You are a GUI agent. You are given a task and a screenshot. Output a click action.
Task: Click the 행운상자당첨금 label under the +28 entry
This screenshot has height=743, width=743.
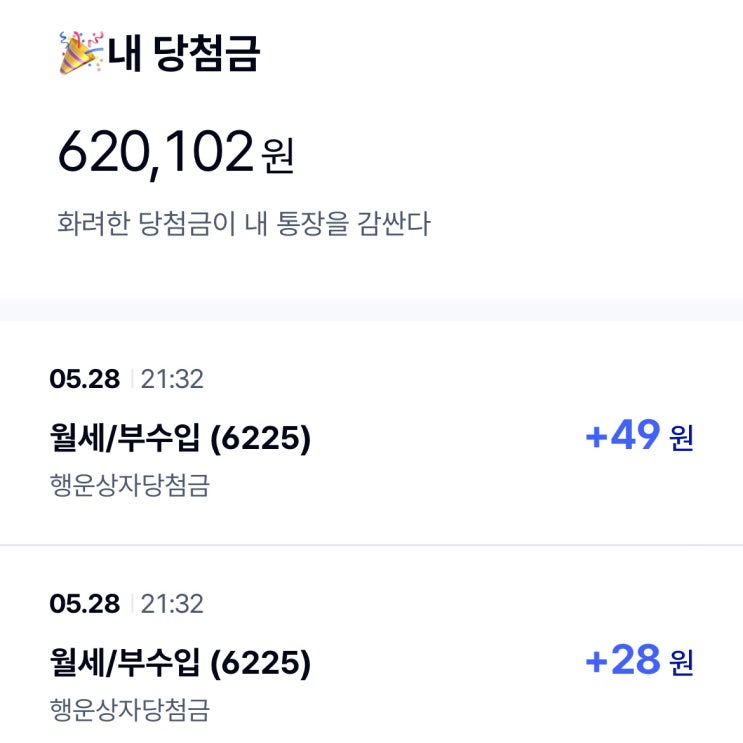coord(130,711)
